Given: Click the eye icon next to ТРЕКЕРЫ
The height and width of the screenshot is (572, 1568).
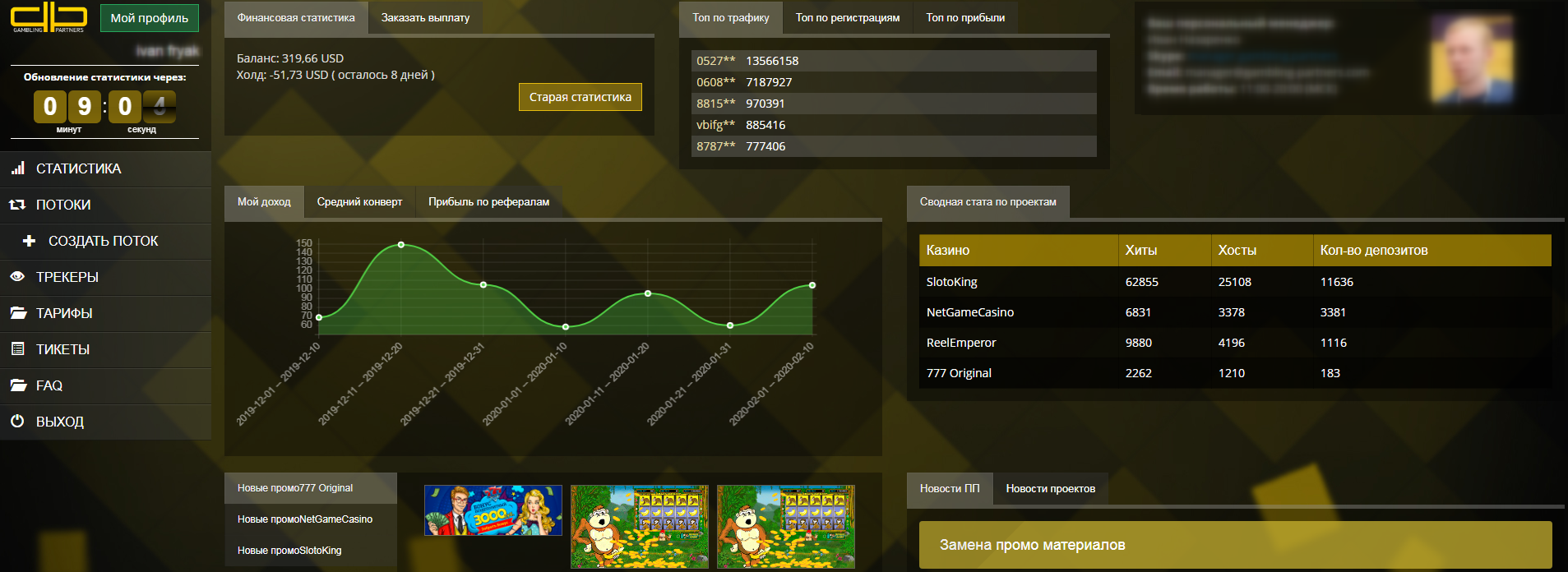Looking at the screenshot, I should click(17, 277).
